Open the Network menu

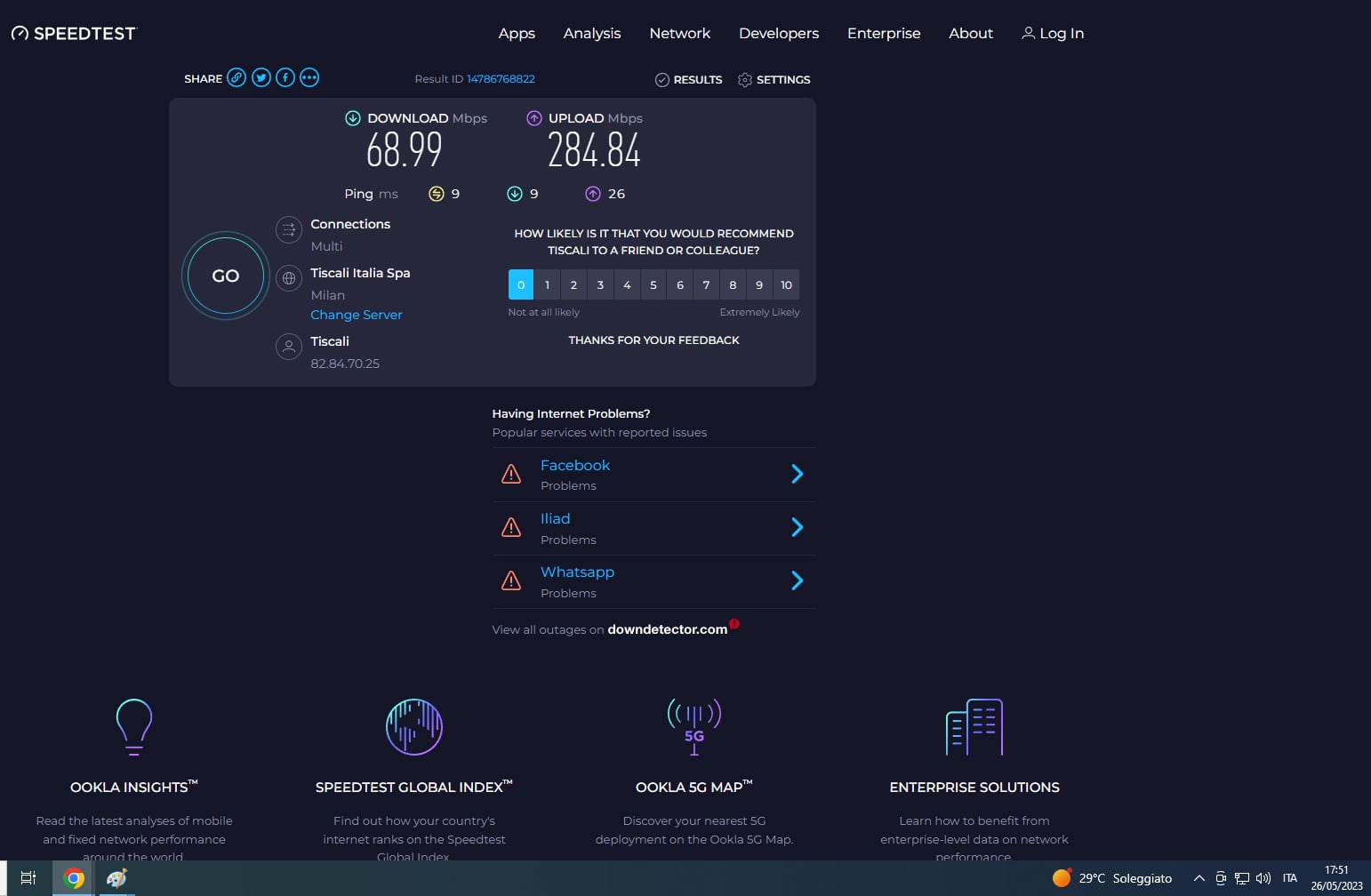[x=680, y=33]
